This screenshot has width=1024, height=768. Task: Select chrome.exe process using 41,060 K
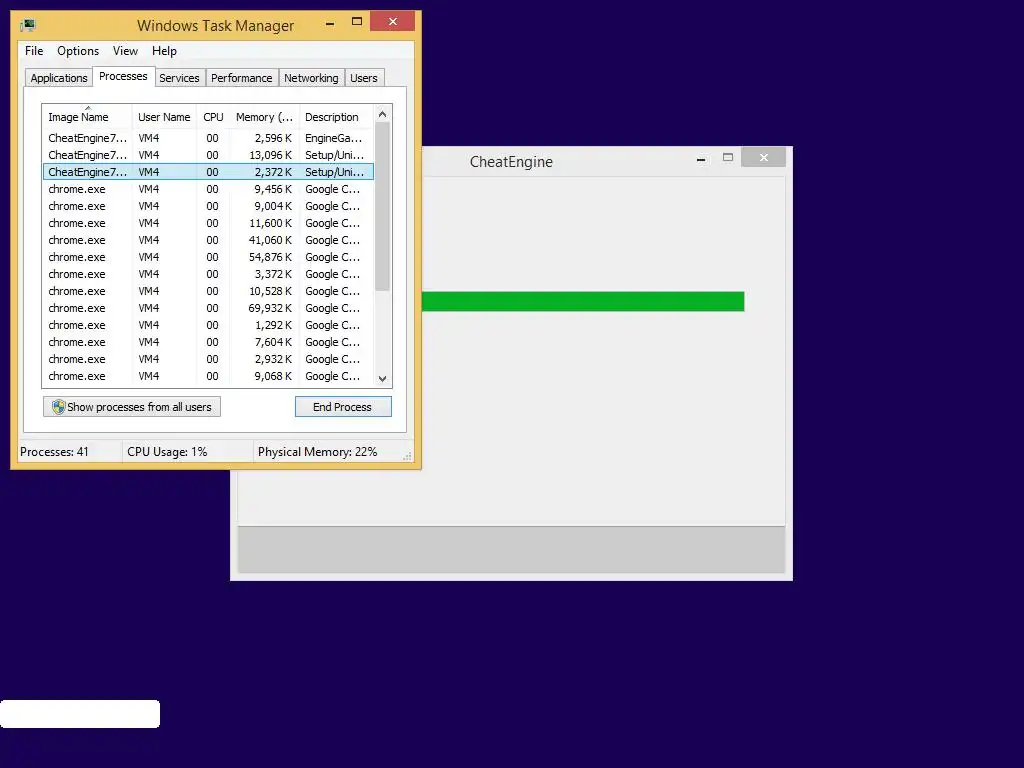[208, 240]
